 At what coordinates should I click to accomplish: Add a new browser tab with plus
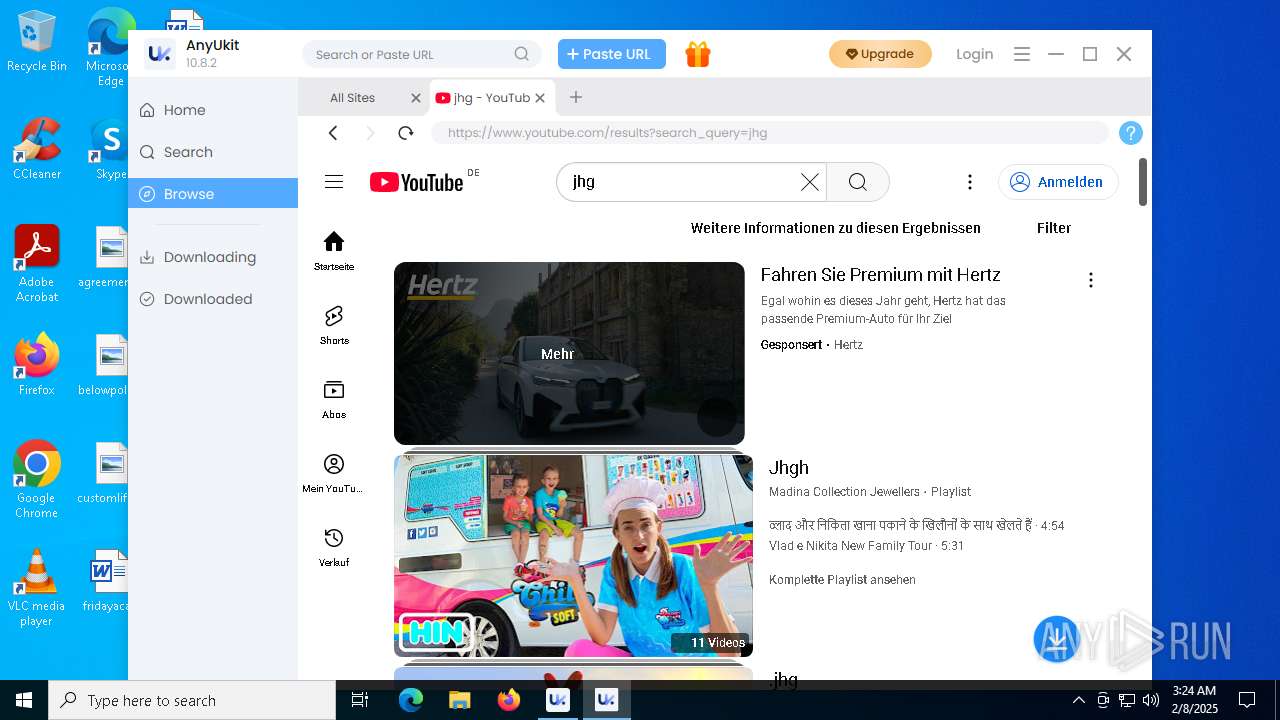coord(575,97)
